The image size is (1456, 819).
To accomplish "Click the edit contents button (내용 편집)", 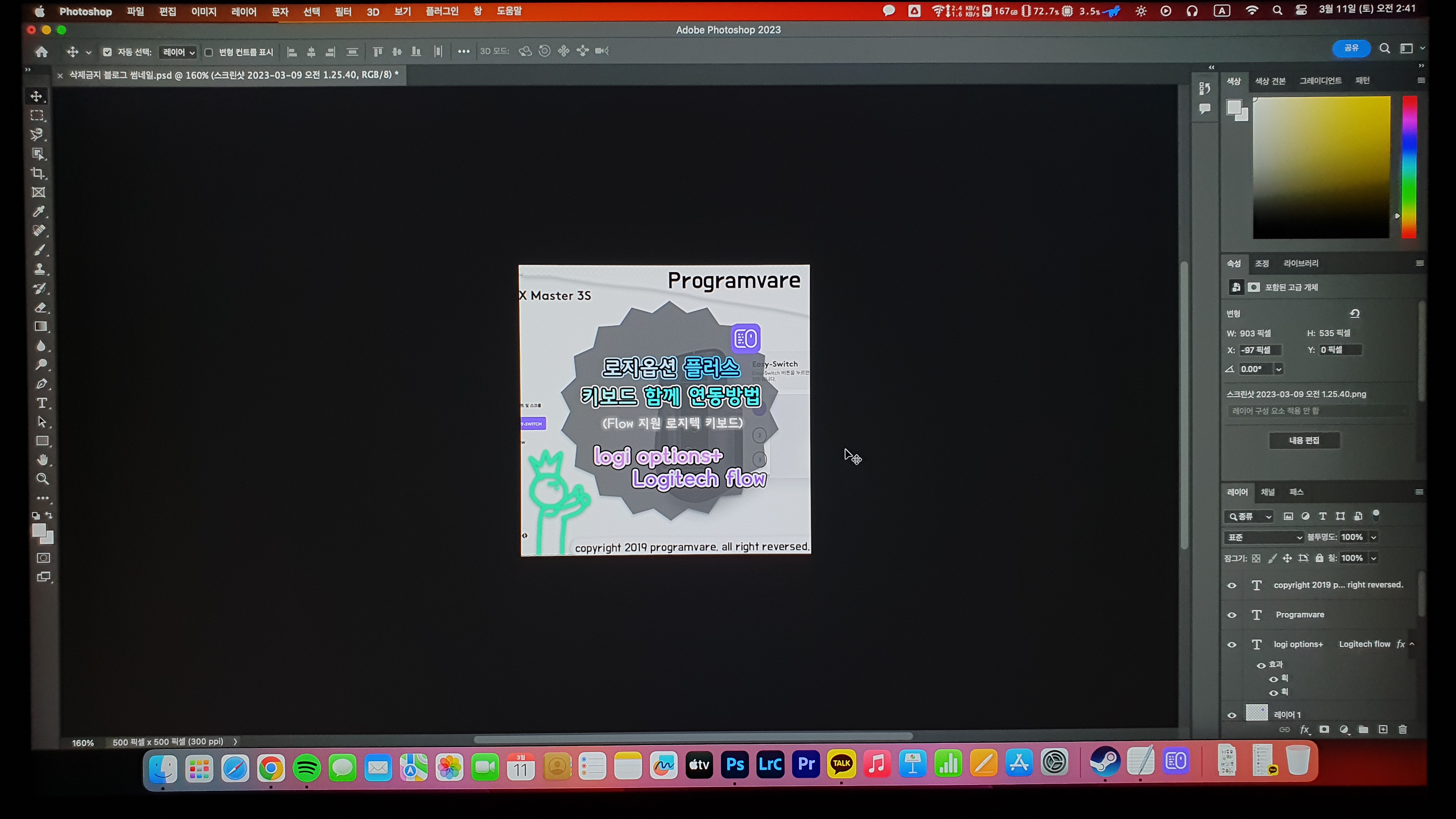I will pyautogui.click(x=1304, y=440).
